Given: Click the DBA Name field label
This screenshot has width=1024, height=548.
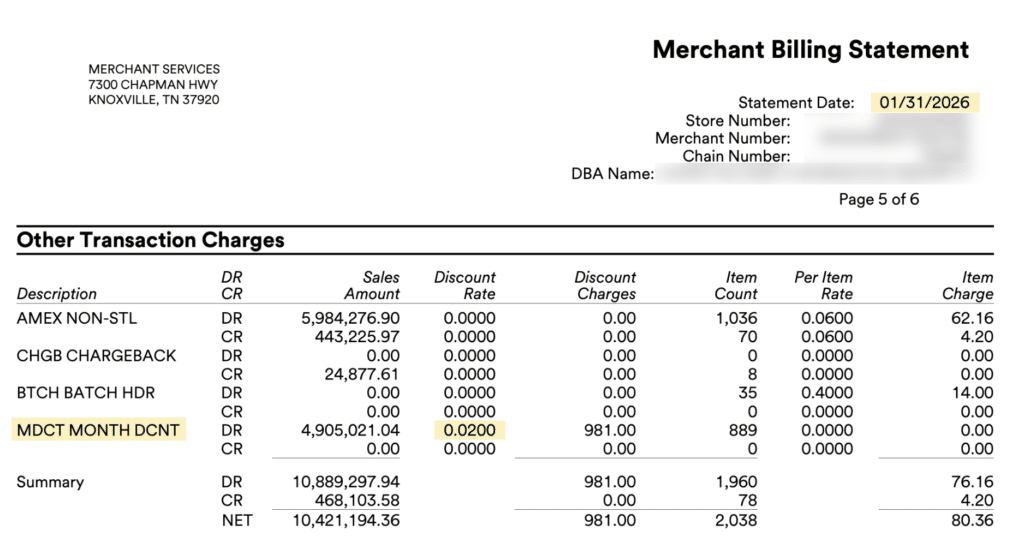Looking at the screenshot, I should [x=612, y=174].
